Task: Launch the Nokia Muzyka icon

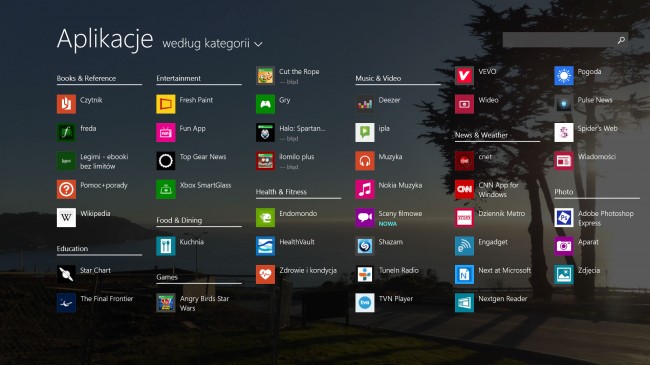Action: (x=365, y=189)
